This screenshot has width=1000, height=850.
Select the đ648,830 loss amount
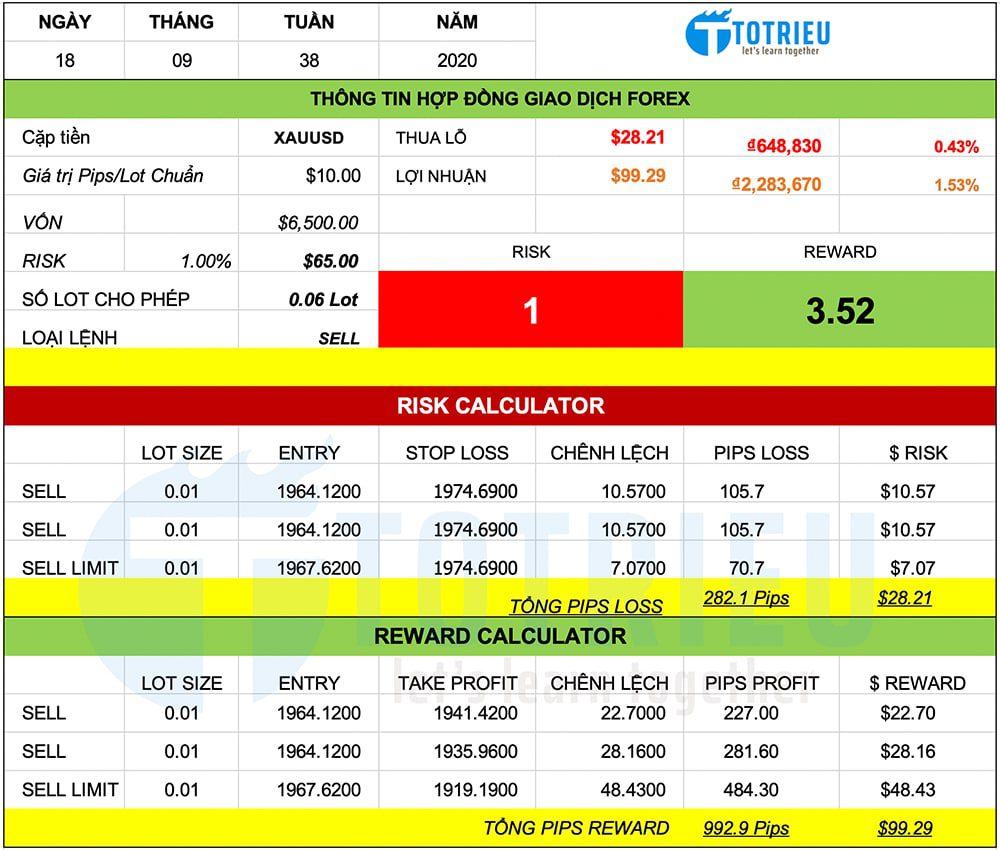coord(784,146)
